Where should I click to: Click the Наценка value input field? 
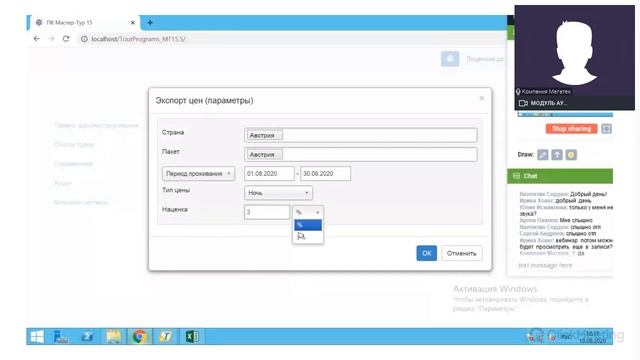(x=267, y=212)
